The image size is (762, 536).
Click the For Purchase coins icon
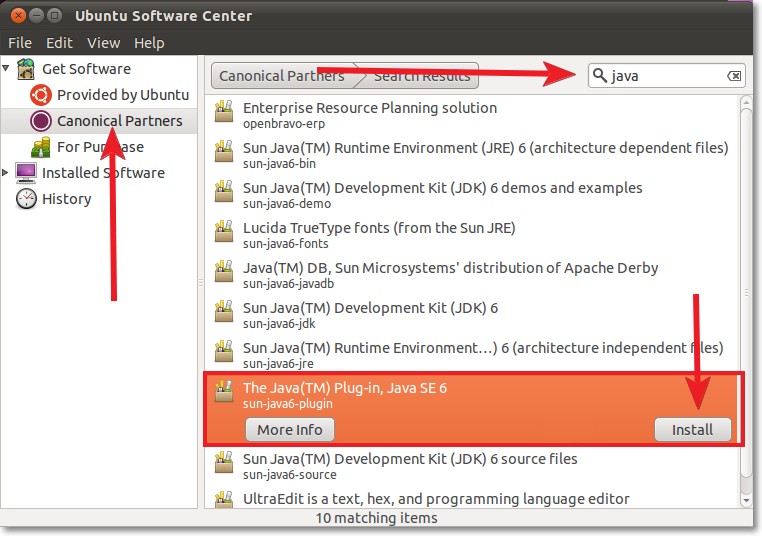pyautogui.click(x=40, y=147)
